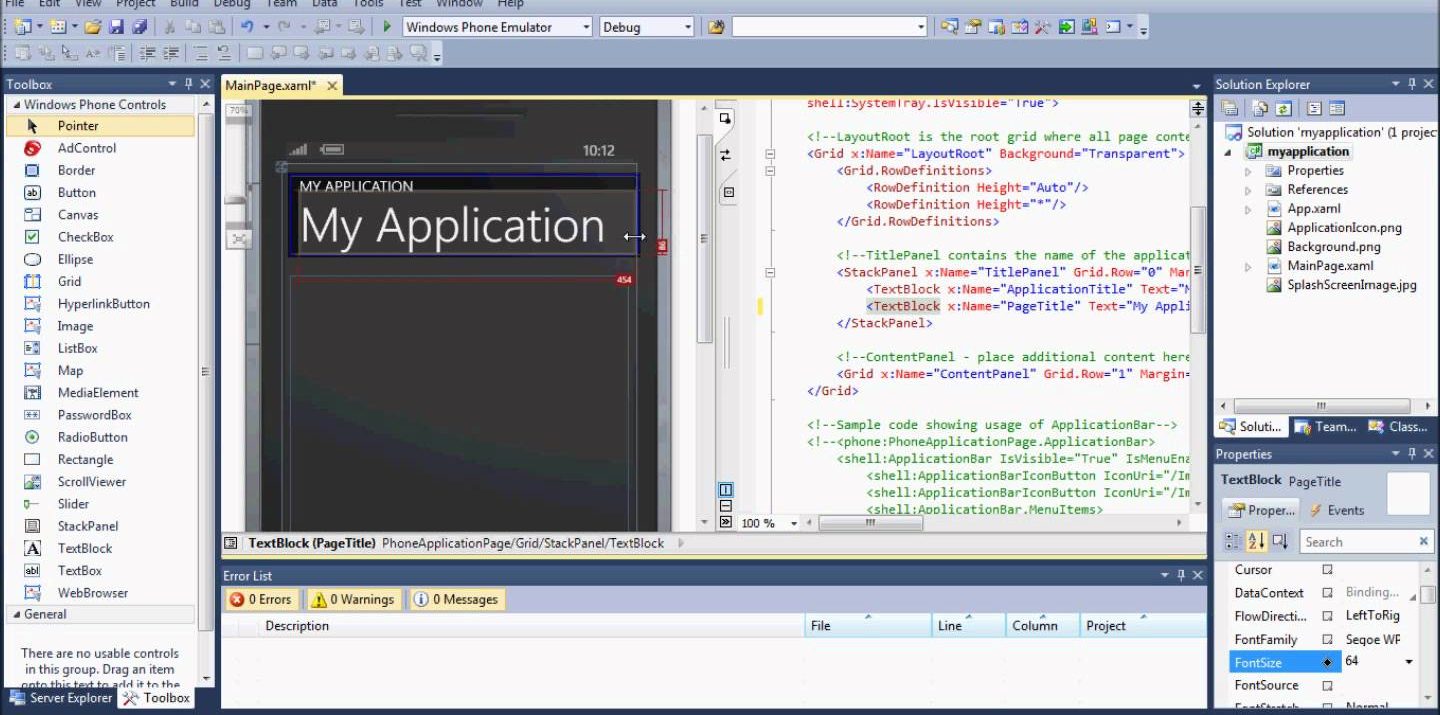Click the designer zoom slider
This screenshot has height=715, width=1440.
click(x=236, y=200)
